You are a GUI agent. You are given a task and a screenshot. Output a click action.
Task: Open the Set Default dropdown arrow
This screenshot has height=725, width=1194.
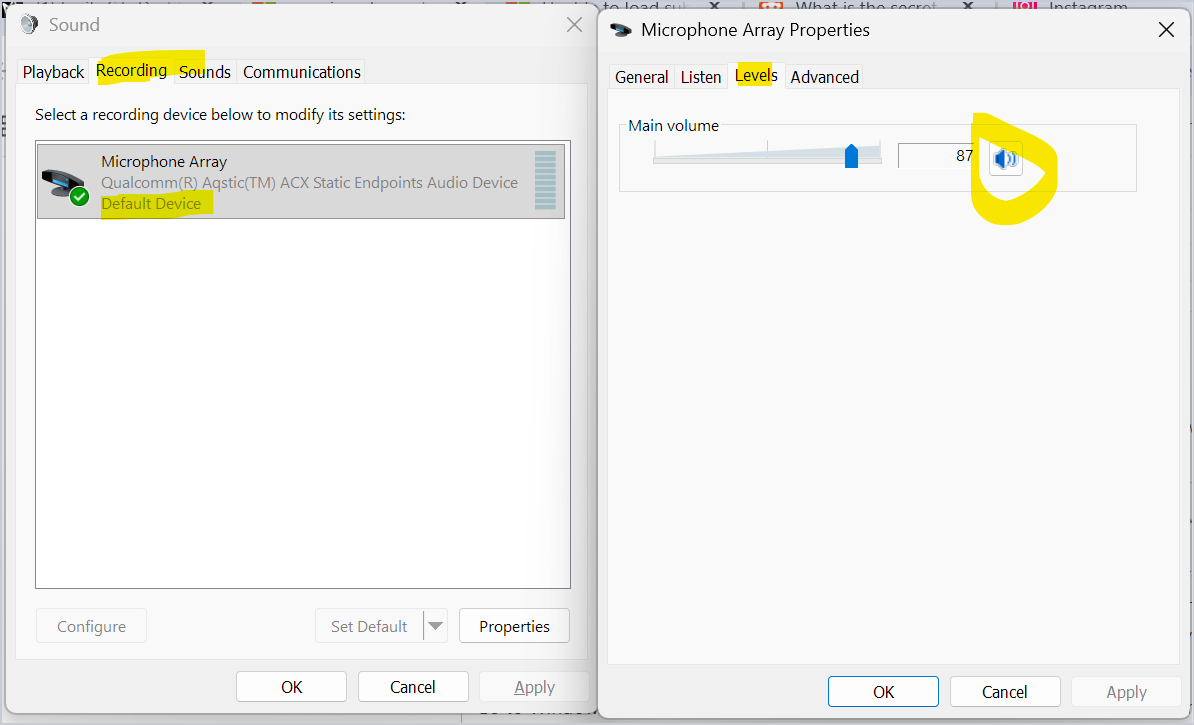436,626
